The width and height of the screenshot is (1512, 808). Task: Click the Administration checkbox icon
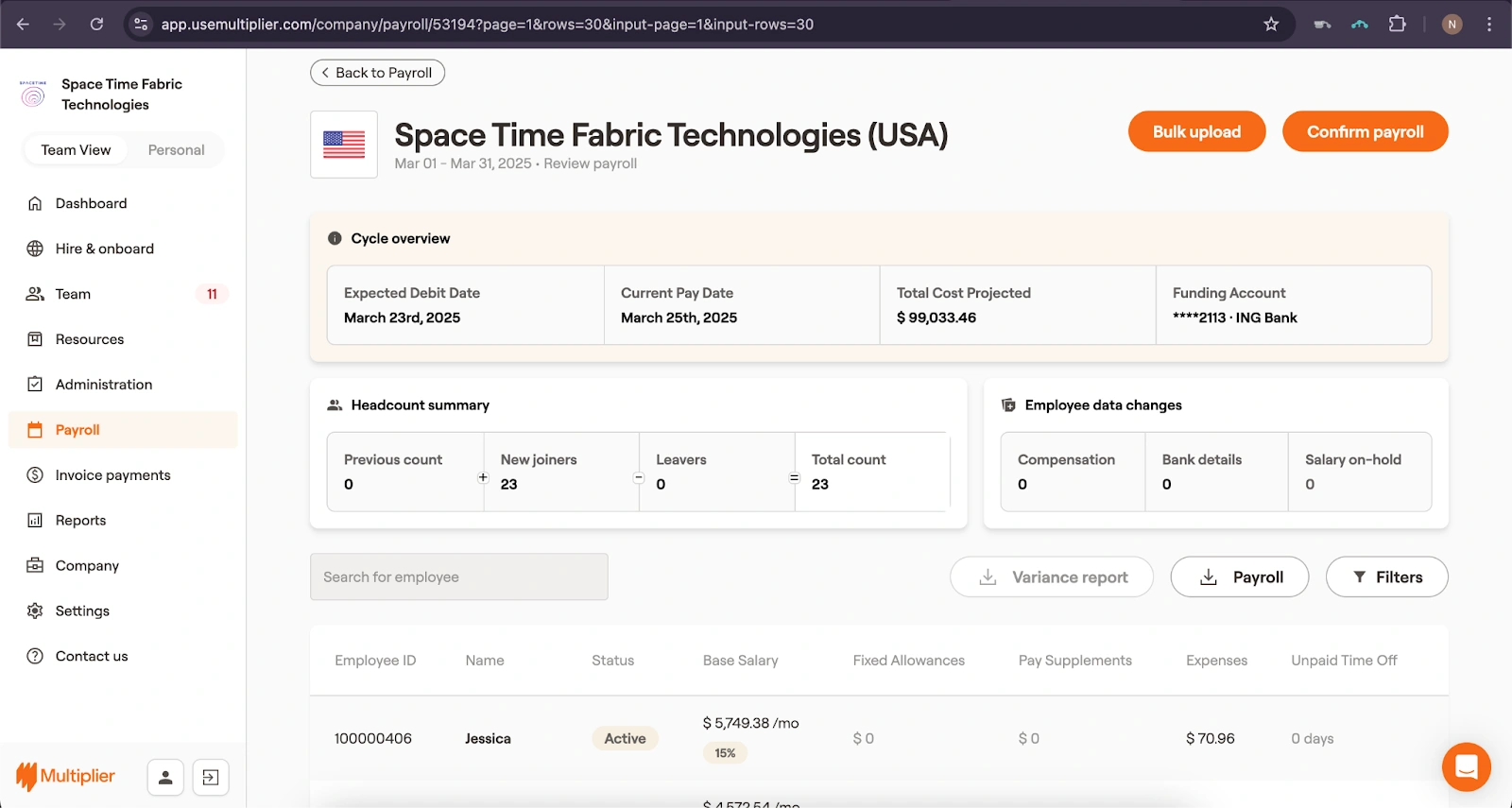click(x=35, y=385)
